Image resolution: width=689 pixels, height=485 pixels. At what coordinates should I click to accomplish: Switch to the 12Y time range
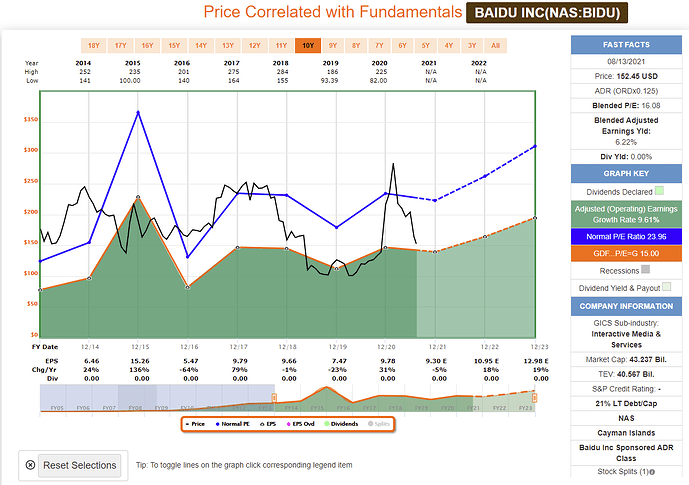254,45
